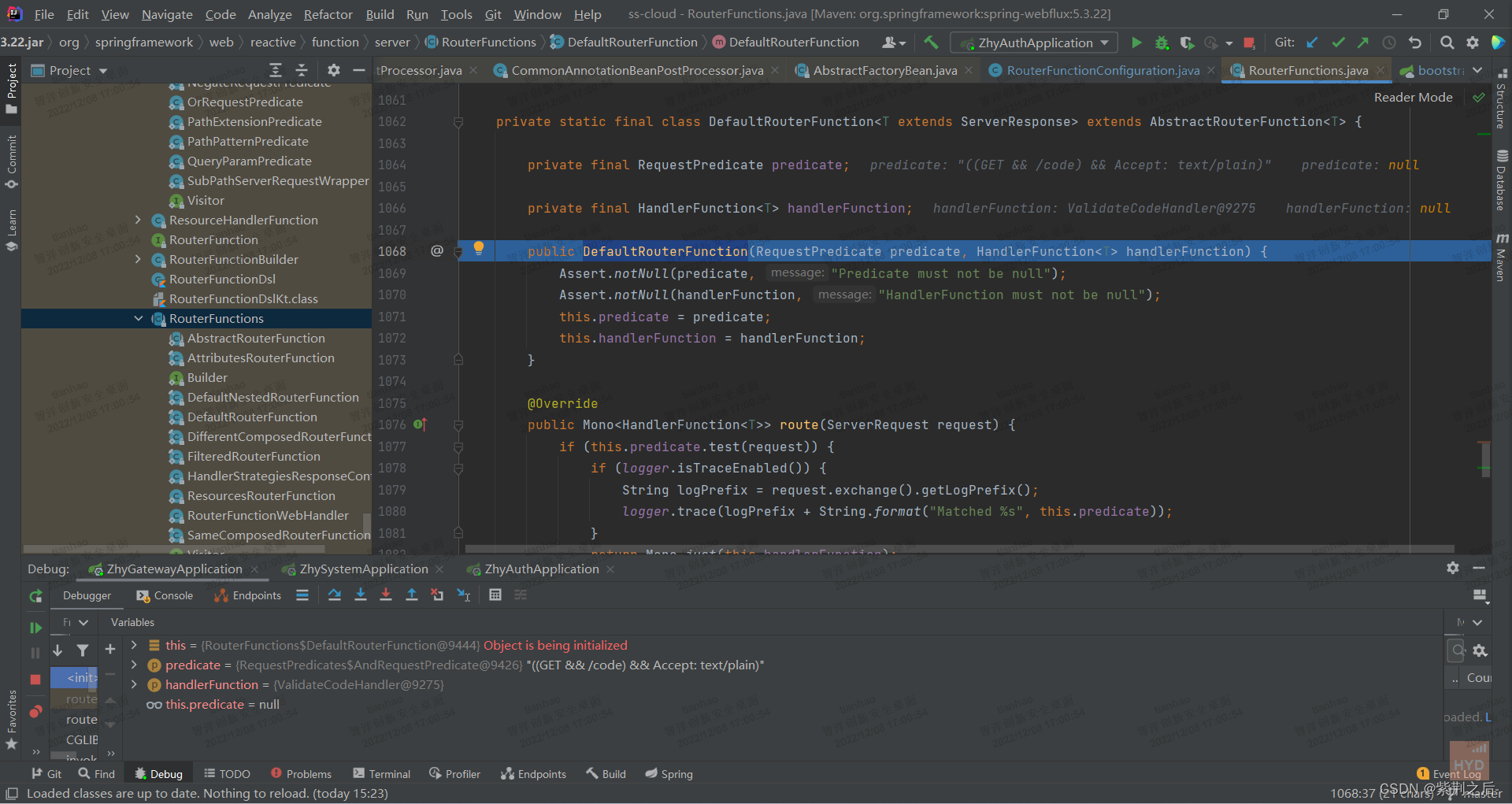Click Step Into debugger icon
The width and height of the screenshot is (1512, 804).
(361, 595)
